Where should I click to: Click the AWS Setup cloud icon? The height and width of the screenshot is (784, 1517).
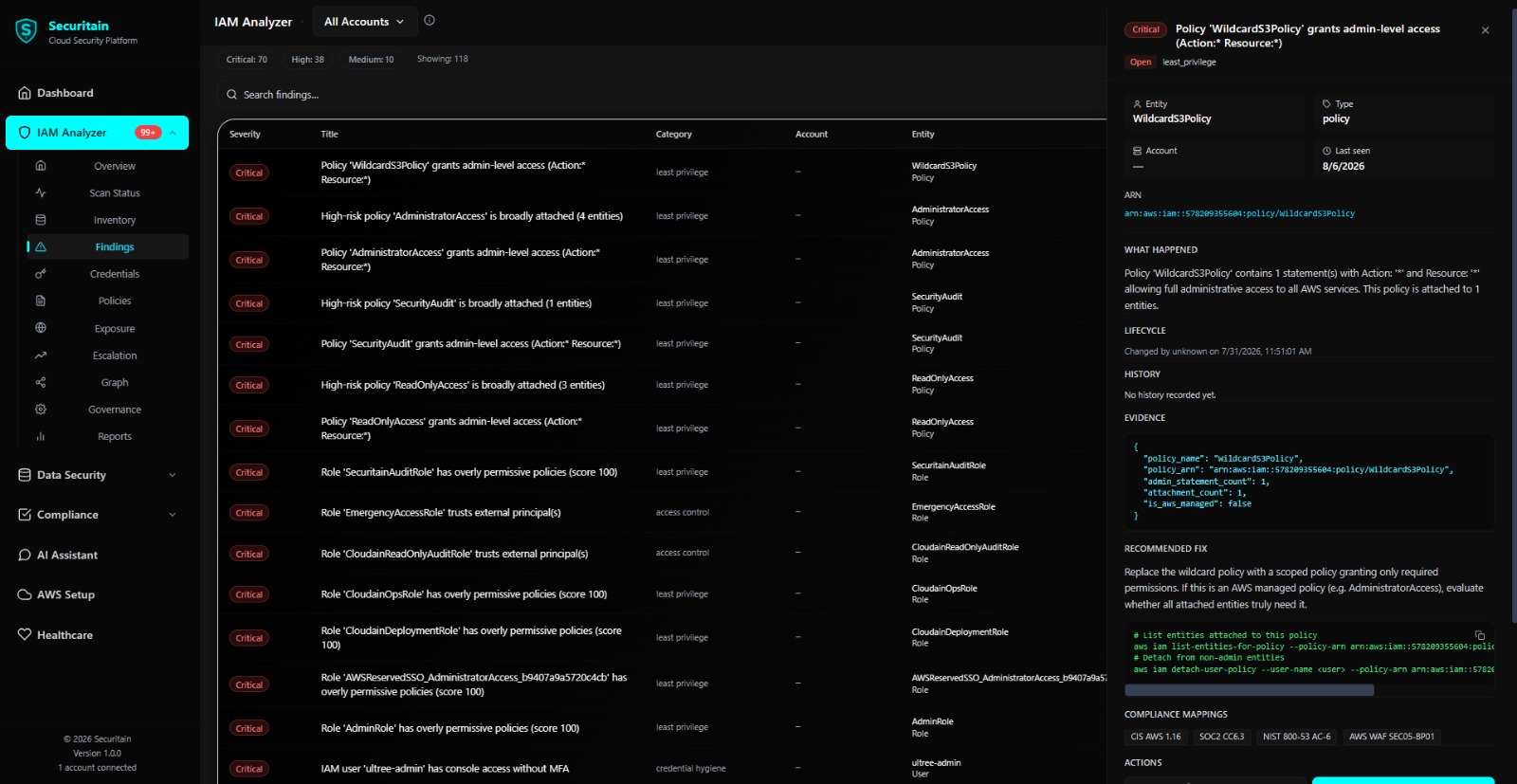[25, 595]
